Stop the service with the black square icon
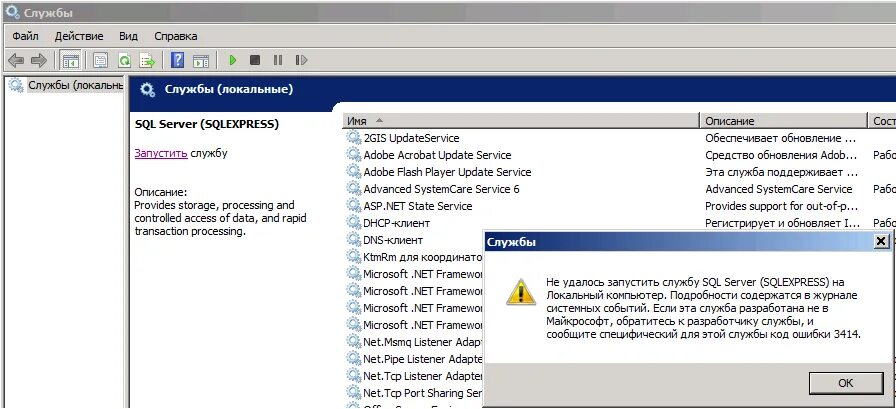Viewport: 896px width, 409px height. [x=255, y=60]
